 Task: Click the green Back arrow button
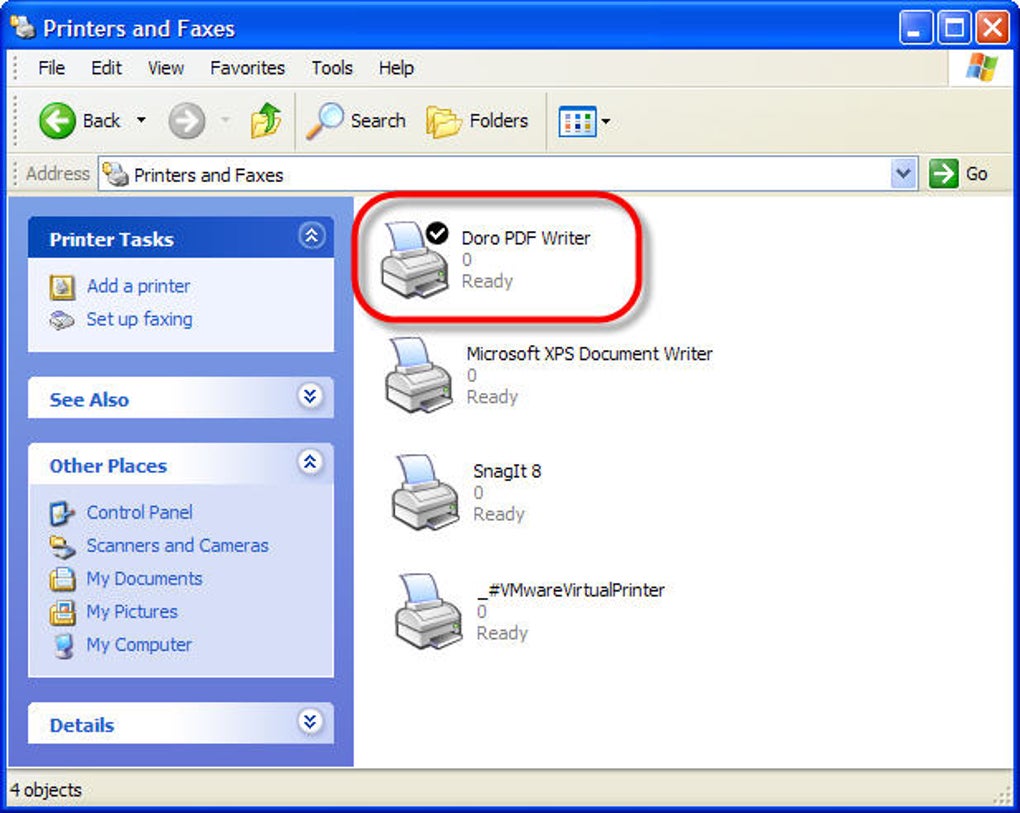click(57, 121)
